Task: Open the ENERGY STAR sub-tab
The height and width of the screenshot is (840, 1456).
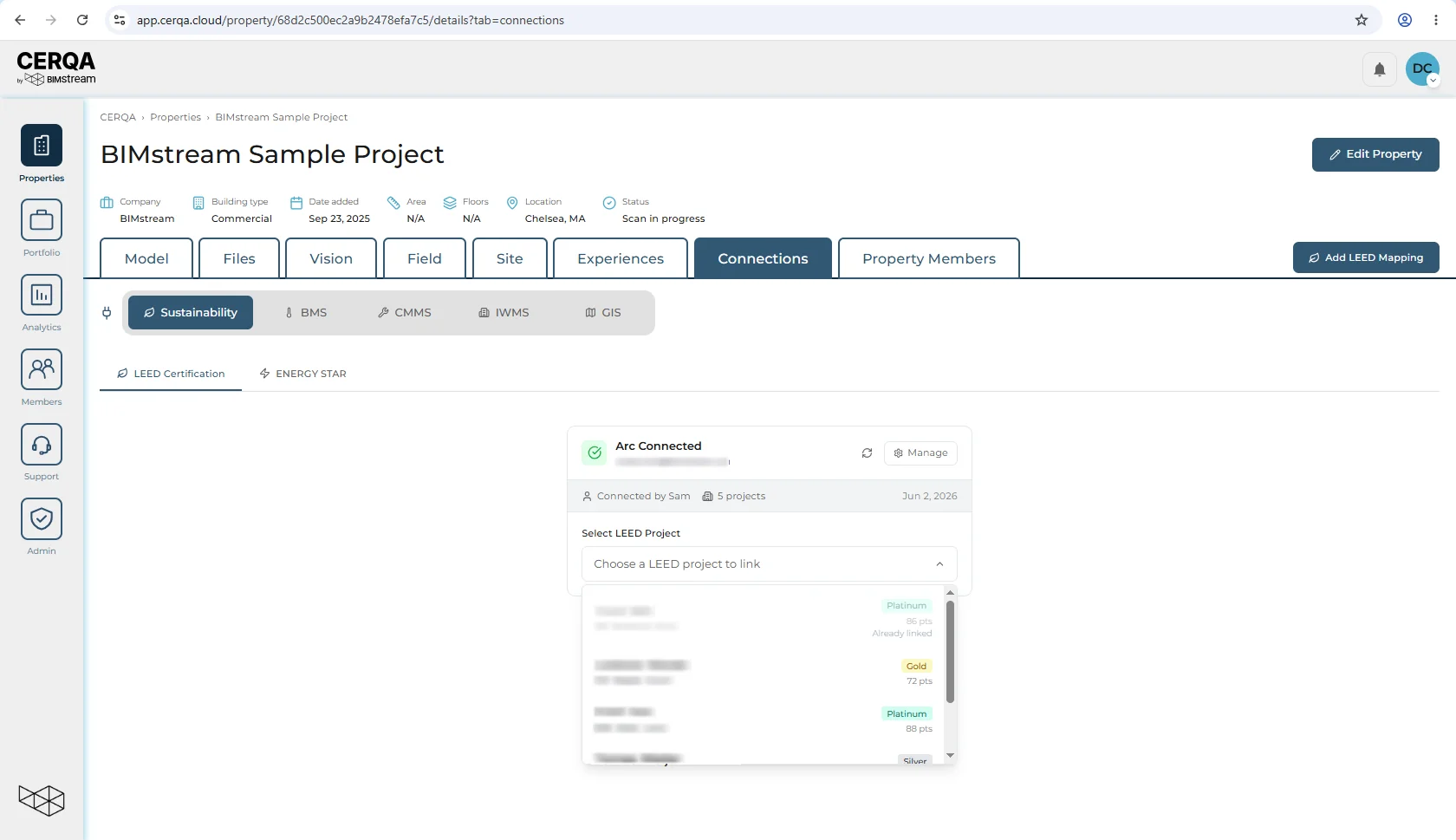Action: 302,374
